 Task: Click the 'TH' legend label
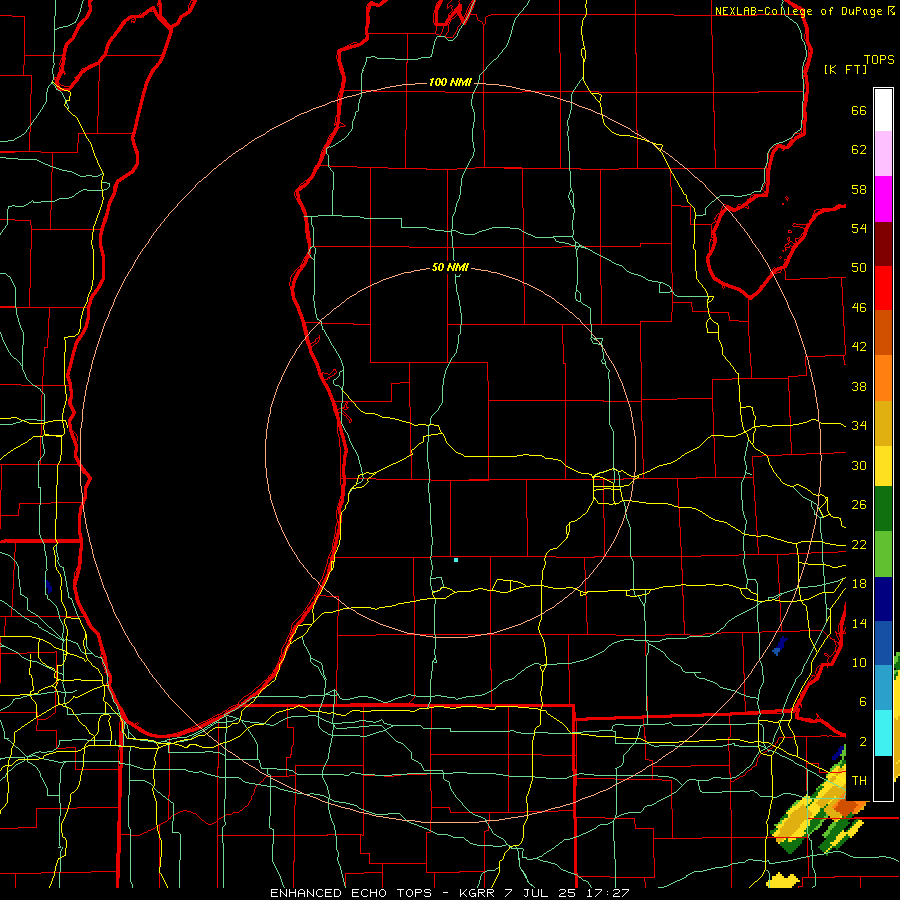pyautogui.click(x=859, y=781)
